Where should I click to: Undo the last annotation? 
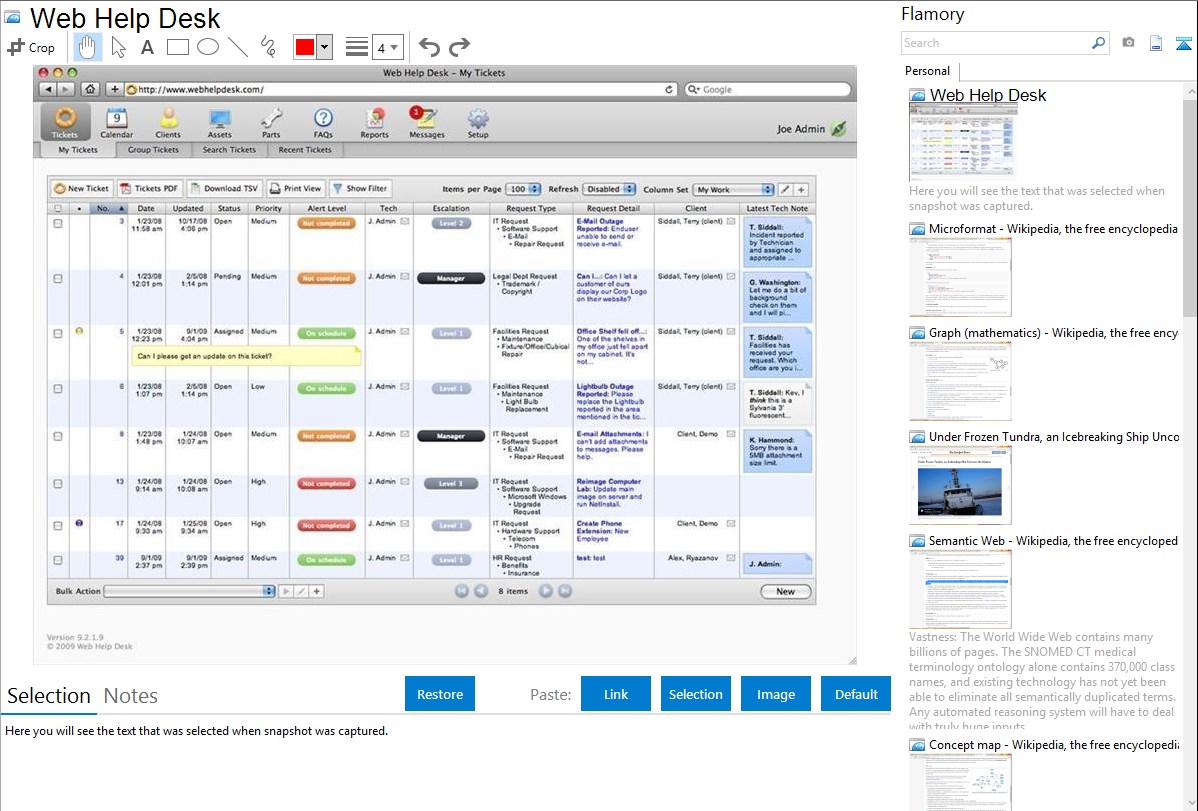429,47
